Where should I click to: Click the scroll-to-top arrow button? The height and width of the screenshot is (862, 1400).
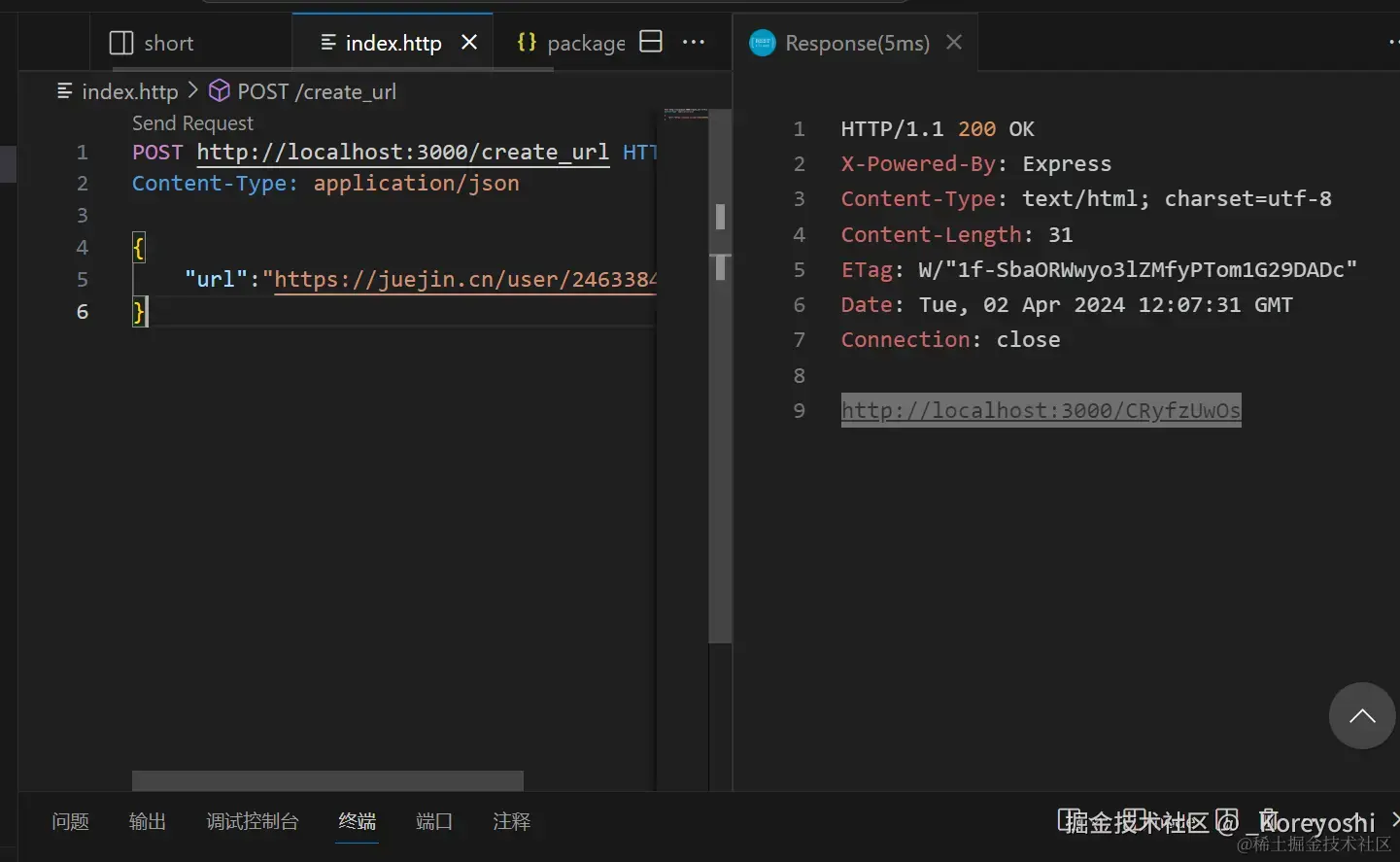pyautogui.click(x=1362, y=716)
